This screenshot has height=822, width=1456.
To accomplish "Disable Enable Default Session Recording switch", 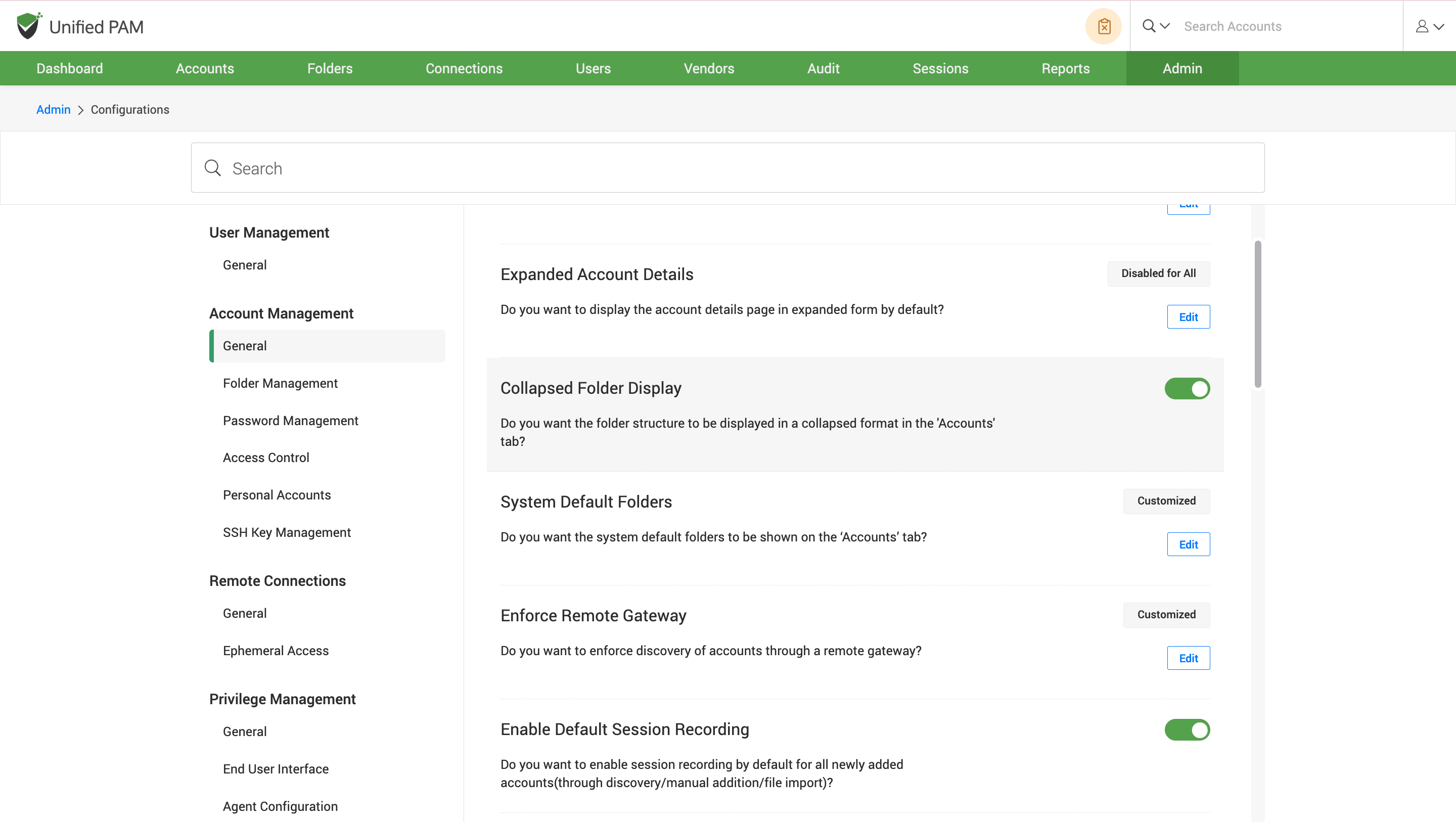I will (x=1187, y=729).
